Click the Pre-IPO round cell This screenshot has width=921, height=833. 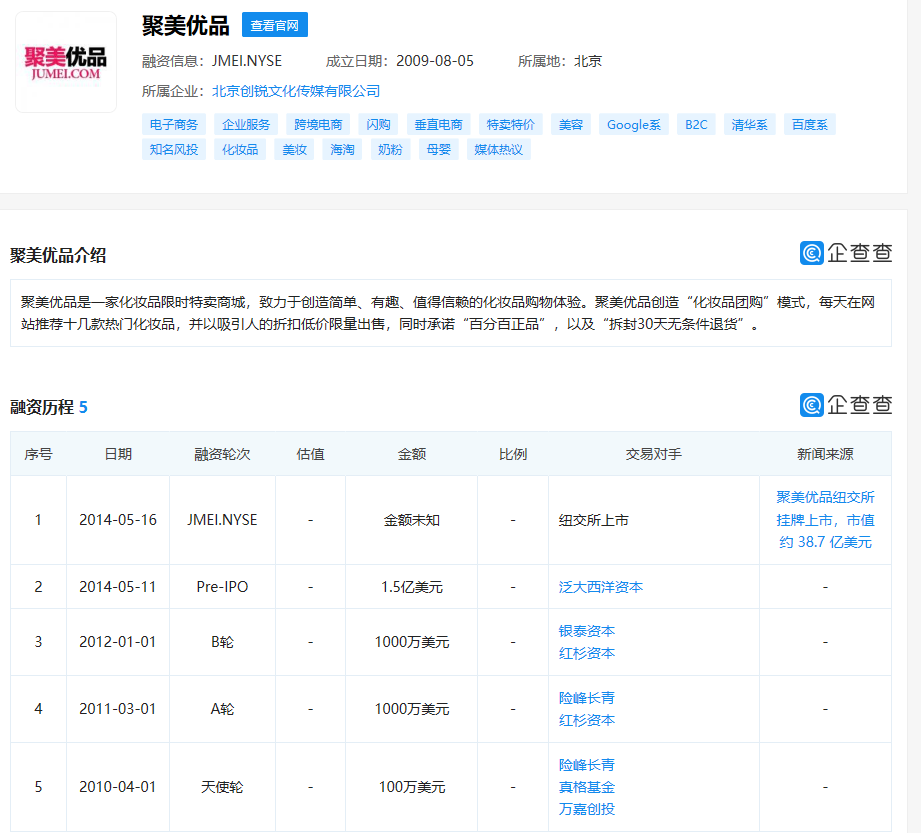pos(223,587)
